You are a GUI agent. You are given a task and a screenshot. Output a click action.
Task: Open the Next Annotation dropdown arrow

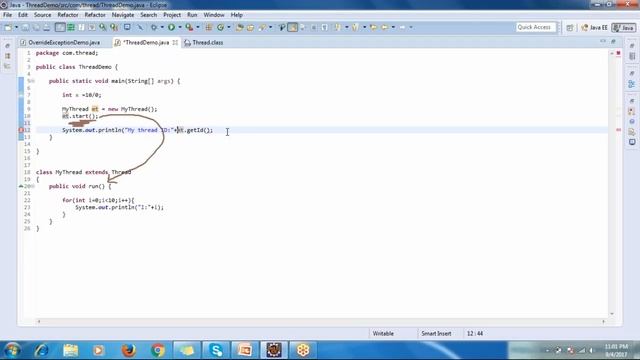pyautogui.click(x=347, y=27)
